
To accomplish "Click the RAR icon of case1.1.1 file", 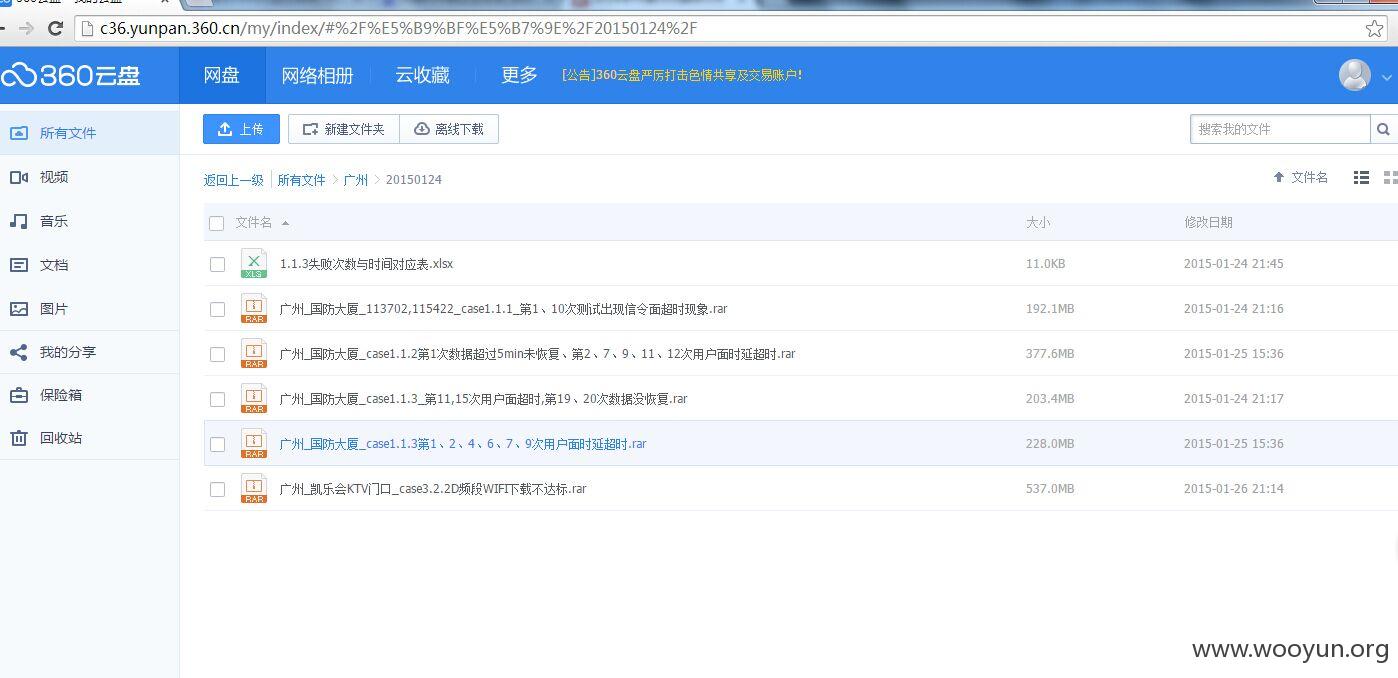I will click(254, 309).
